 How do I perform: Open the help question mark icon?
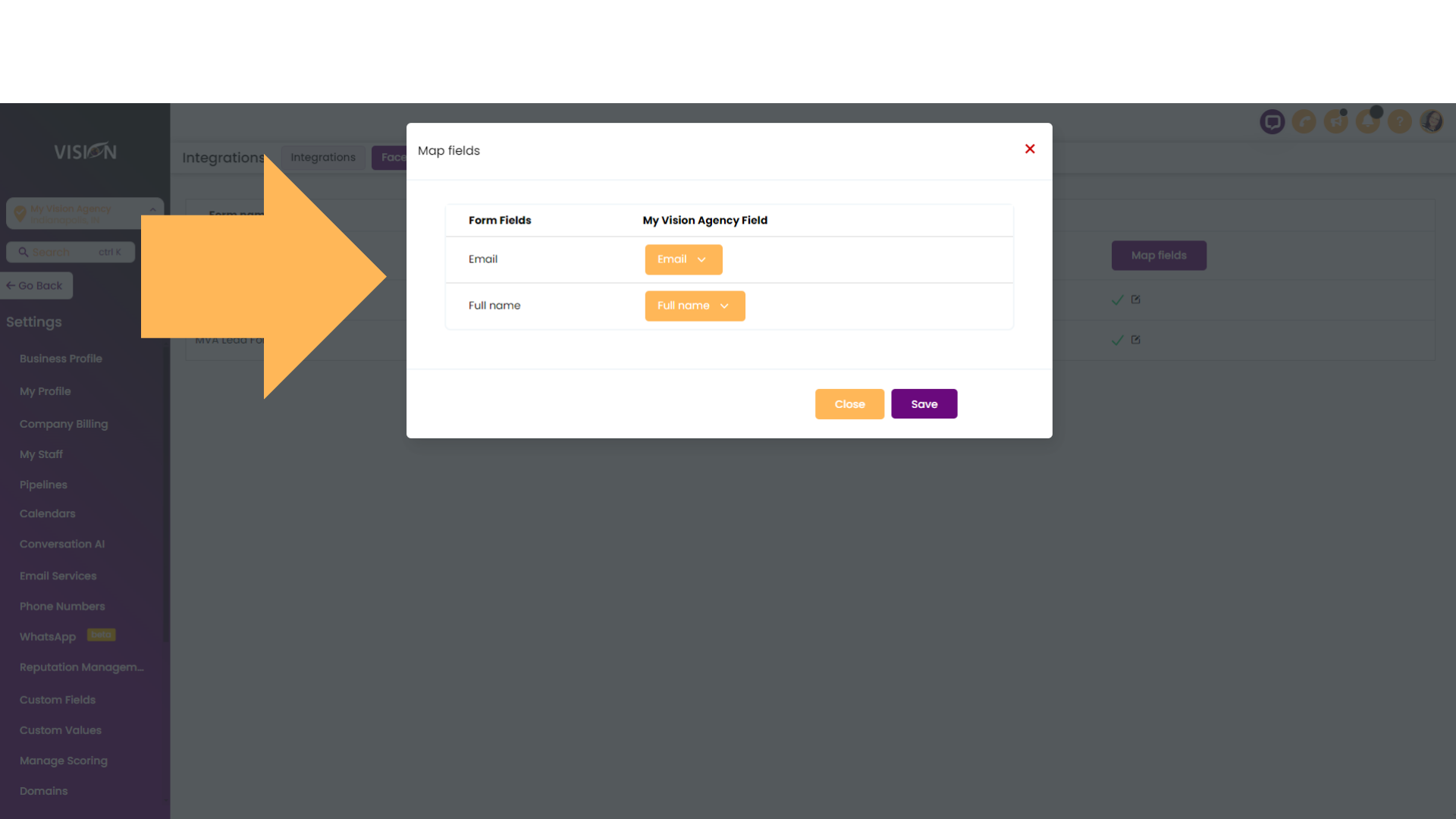pos(1400,121)
